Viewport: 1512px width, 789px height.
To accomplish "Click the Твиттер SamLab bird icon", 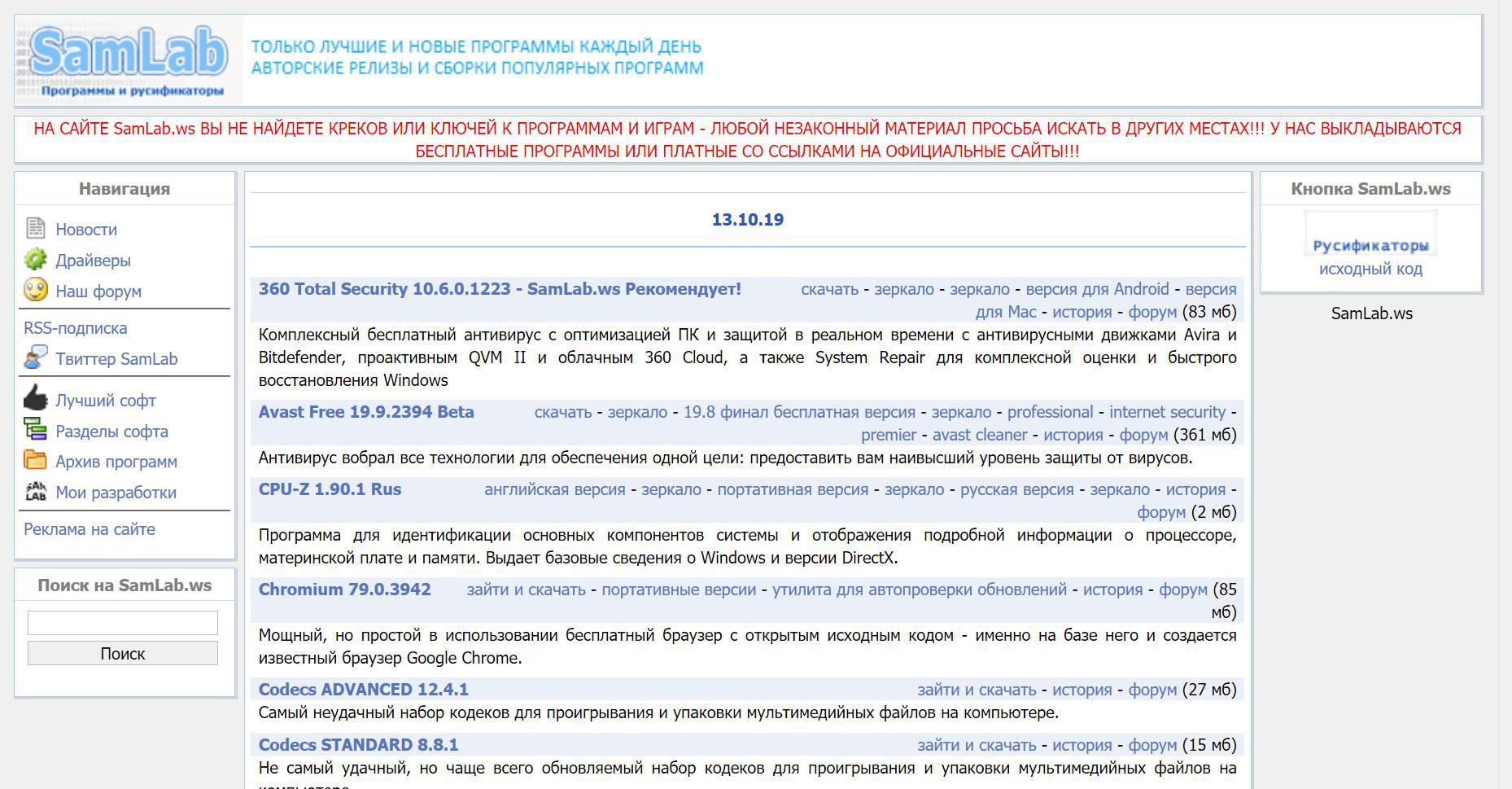I will [x=34, y=357].
